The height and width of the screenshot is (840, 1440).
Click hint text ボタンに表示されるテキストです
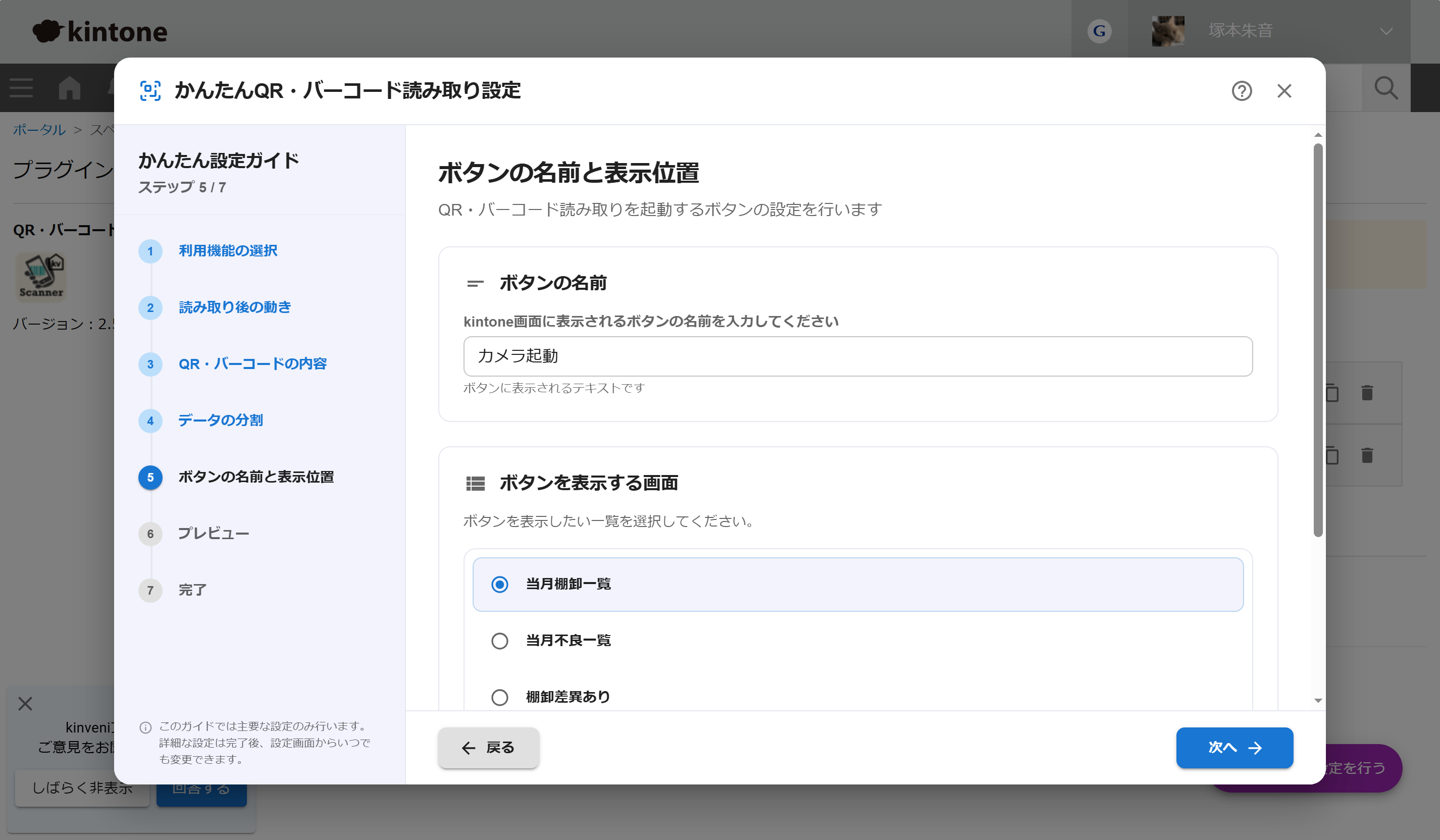click(554, 388)
